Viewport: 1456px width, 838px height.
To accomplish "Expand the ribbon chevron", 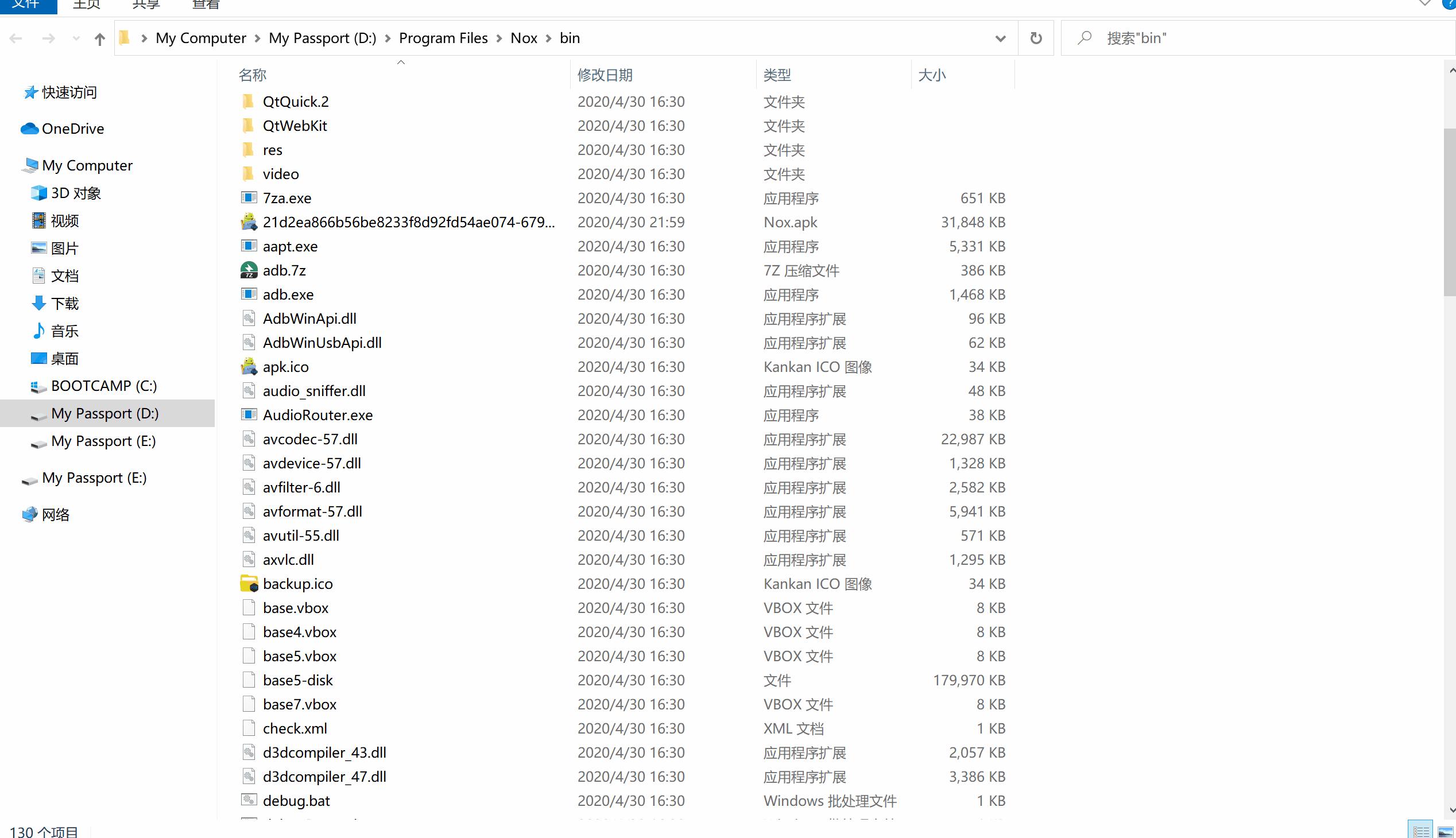I will 1424,3.
